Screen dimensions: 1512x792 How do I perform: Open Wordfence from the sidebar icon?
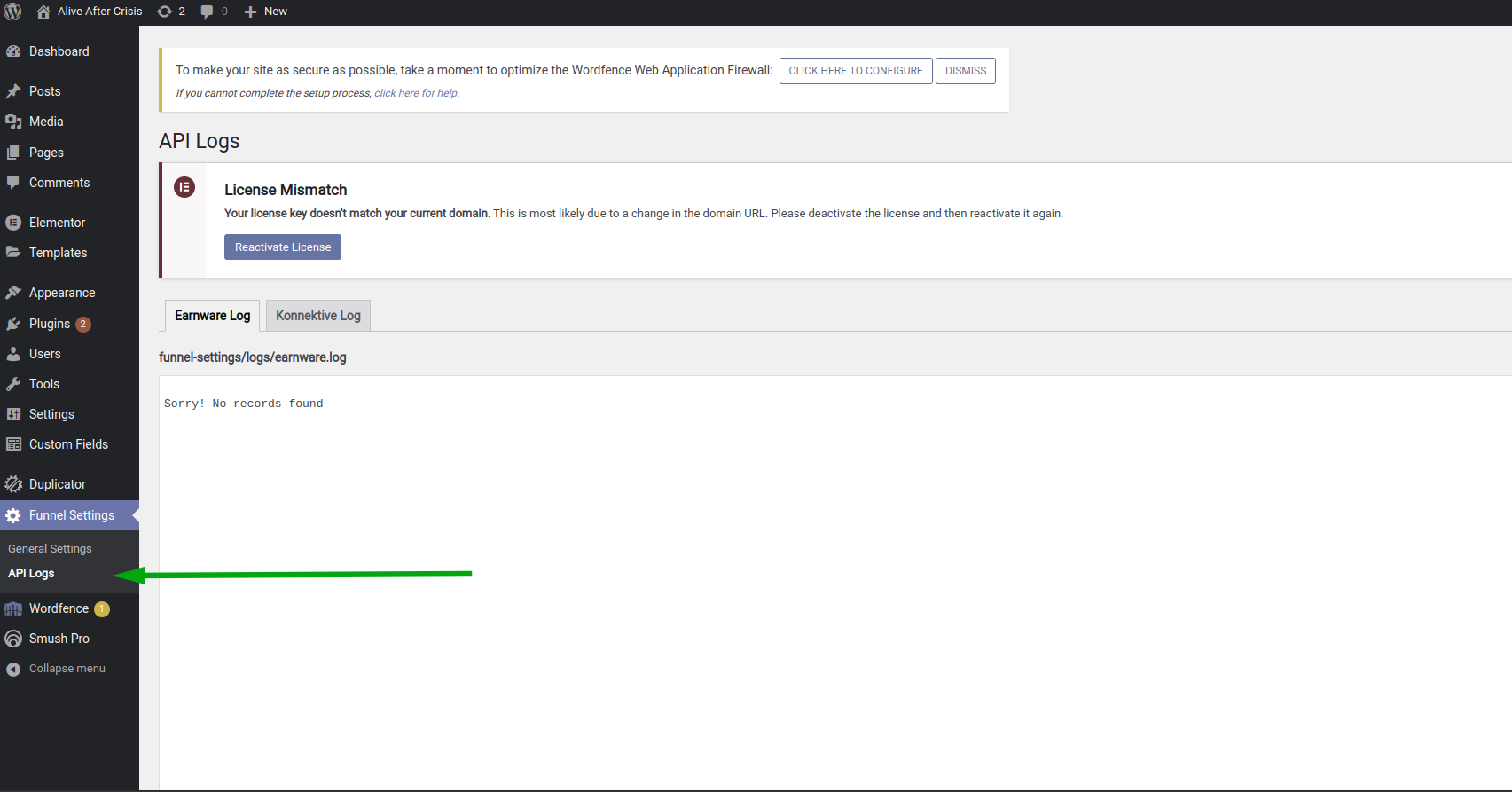click(x=13, y=608)
